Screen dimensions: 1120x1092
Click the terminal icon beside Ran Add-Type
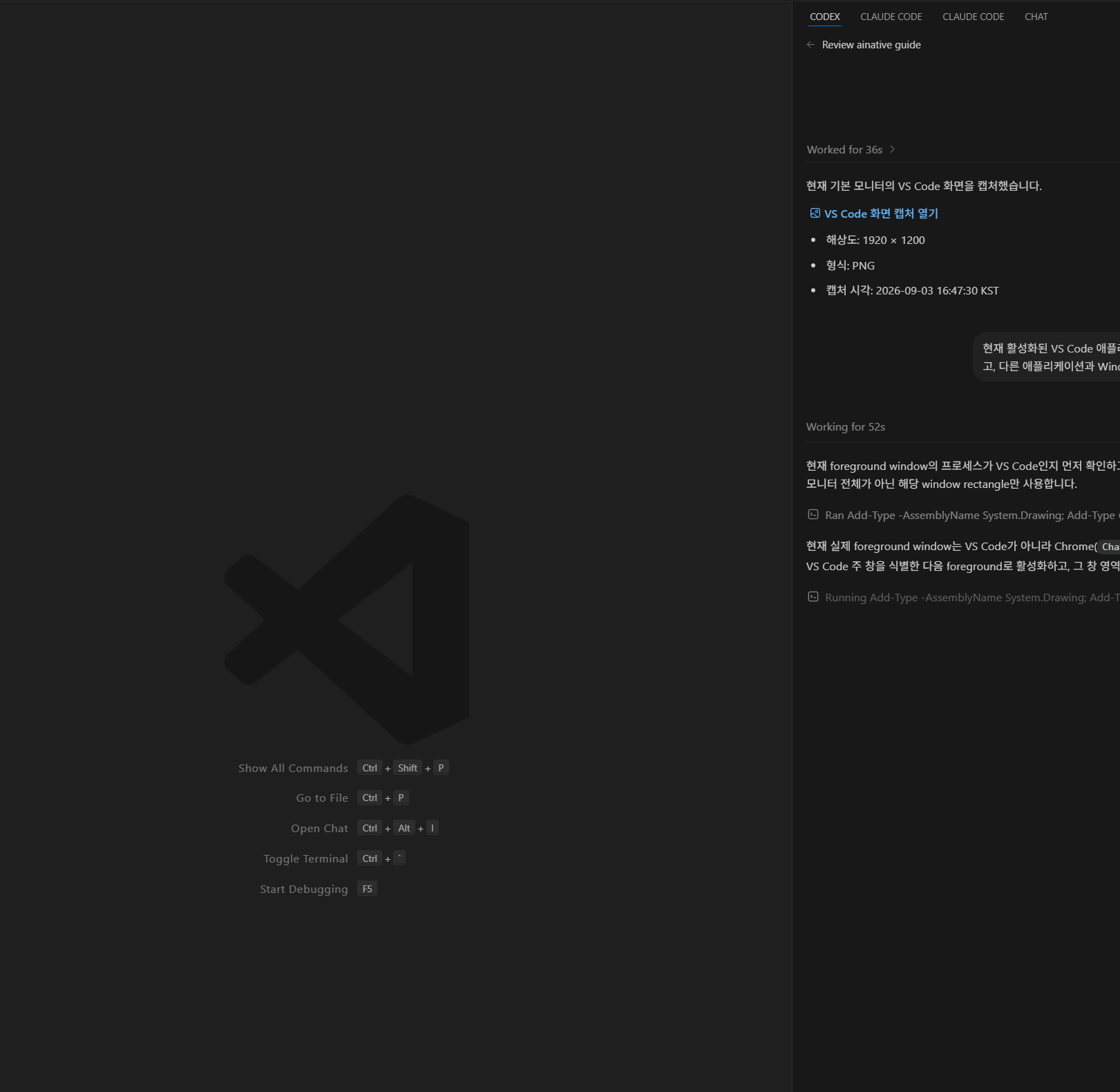coord(813,514)
